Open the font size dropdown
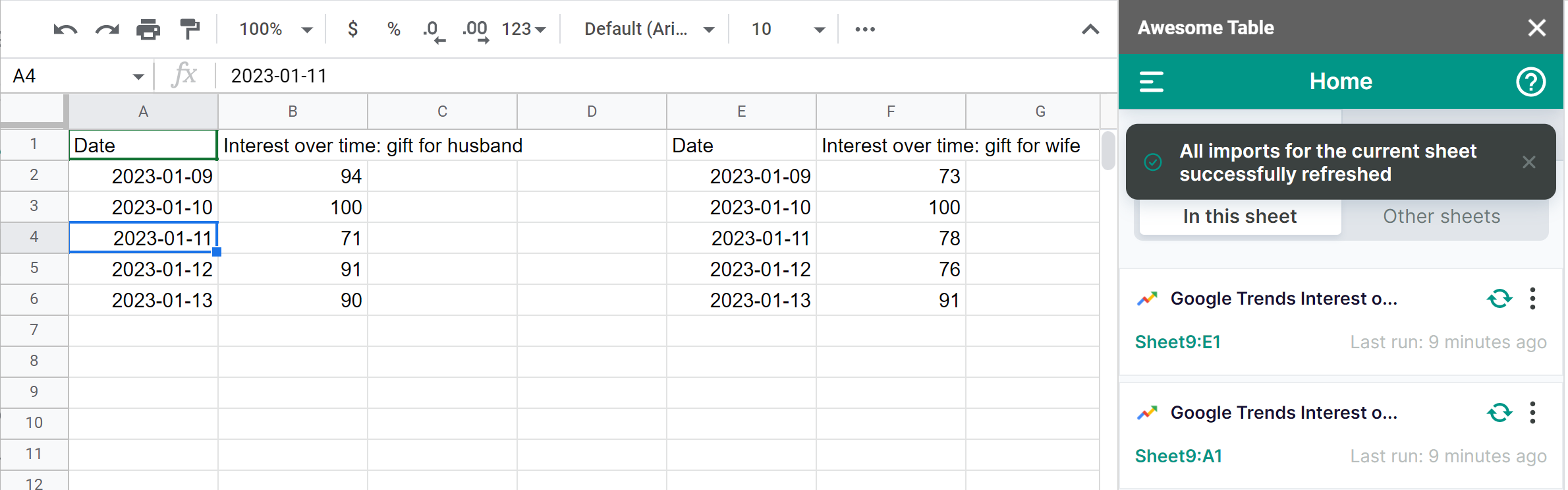 coord(788,30)
